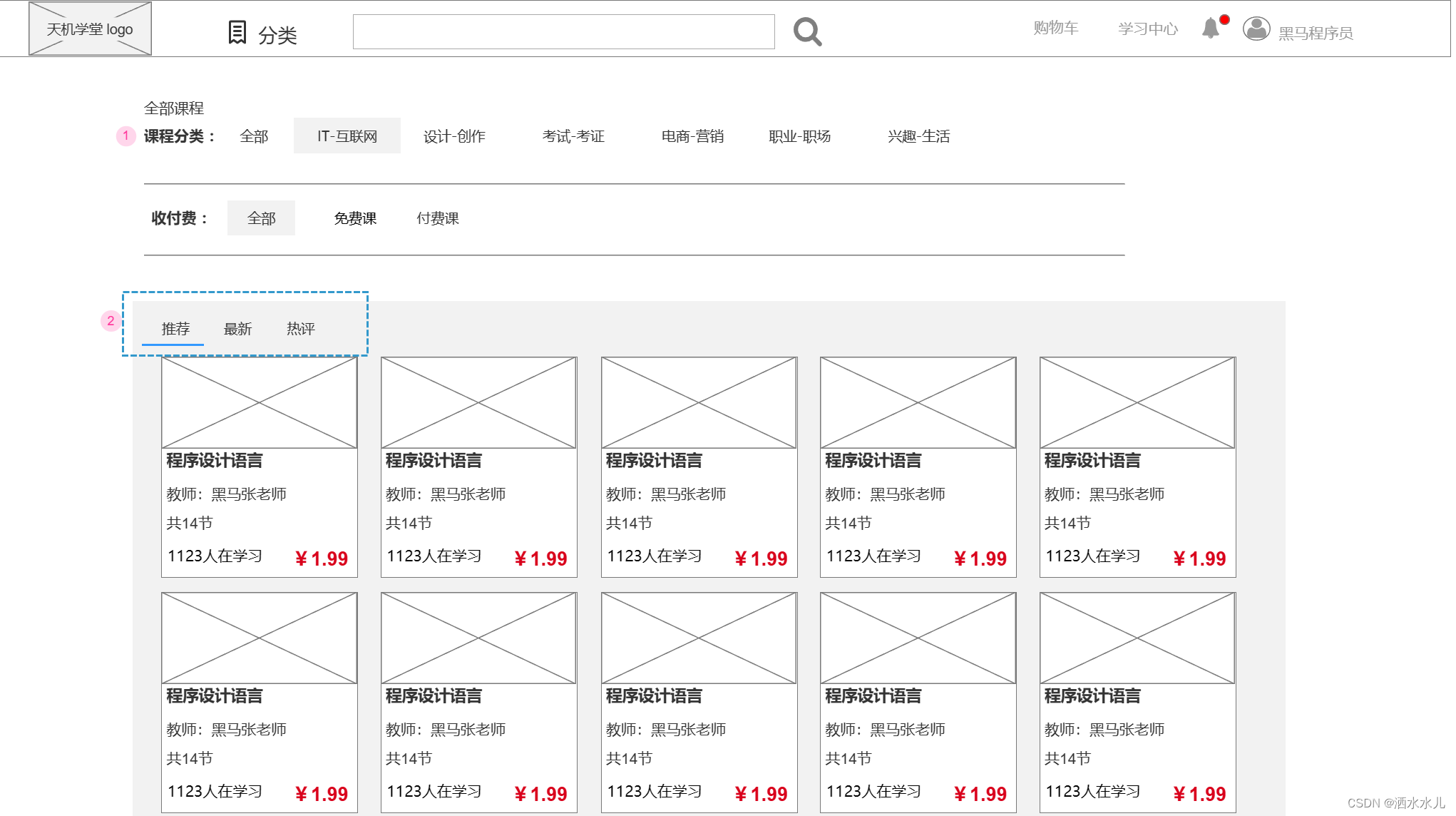Filter by 付费课 courses
This screenshot has height=816, width=1456.
click(x=438, y=218)
